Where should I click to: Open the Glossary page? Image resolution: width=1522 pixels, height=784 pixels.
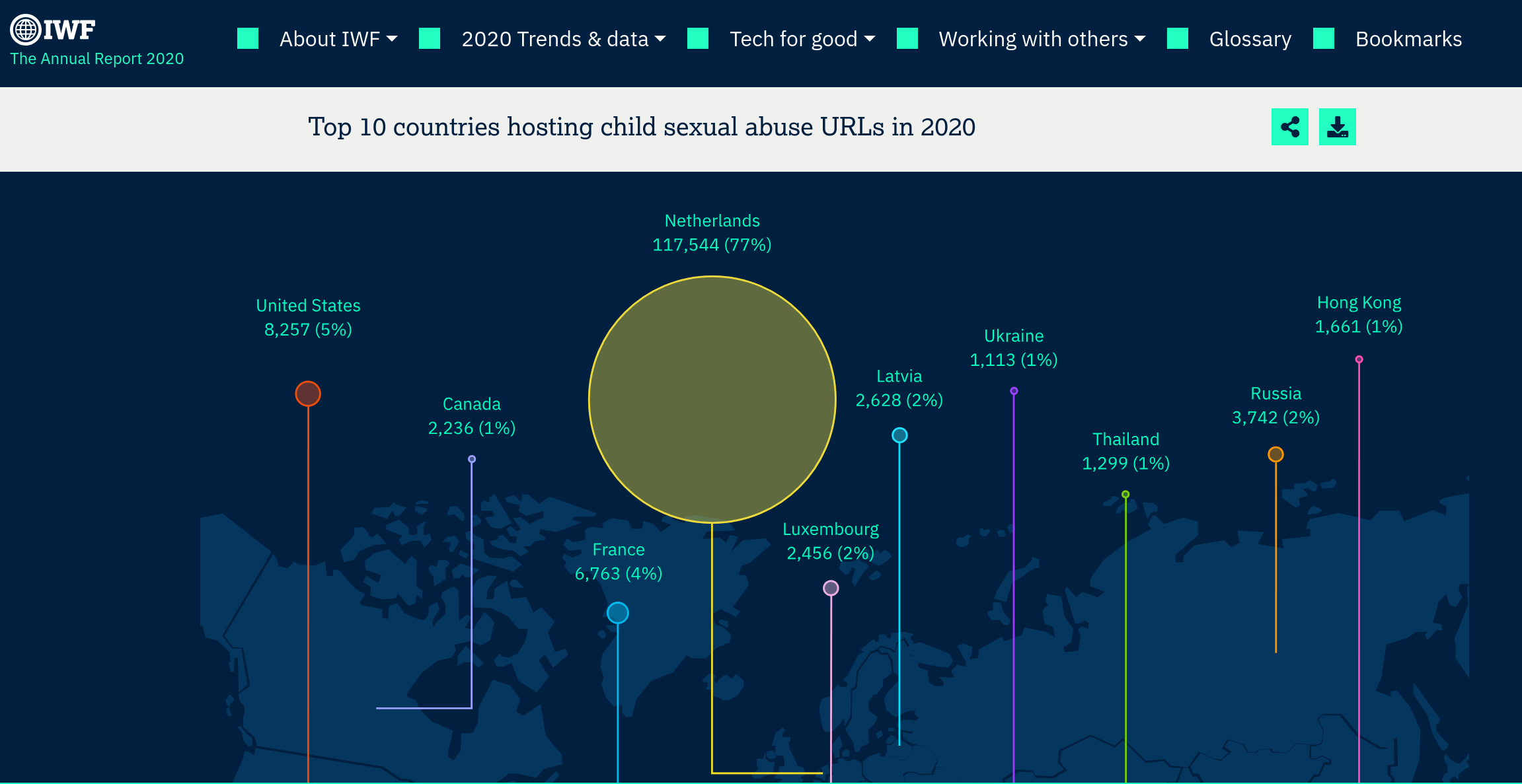pos(1250,39)
